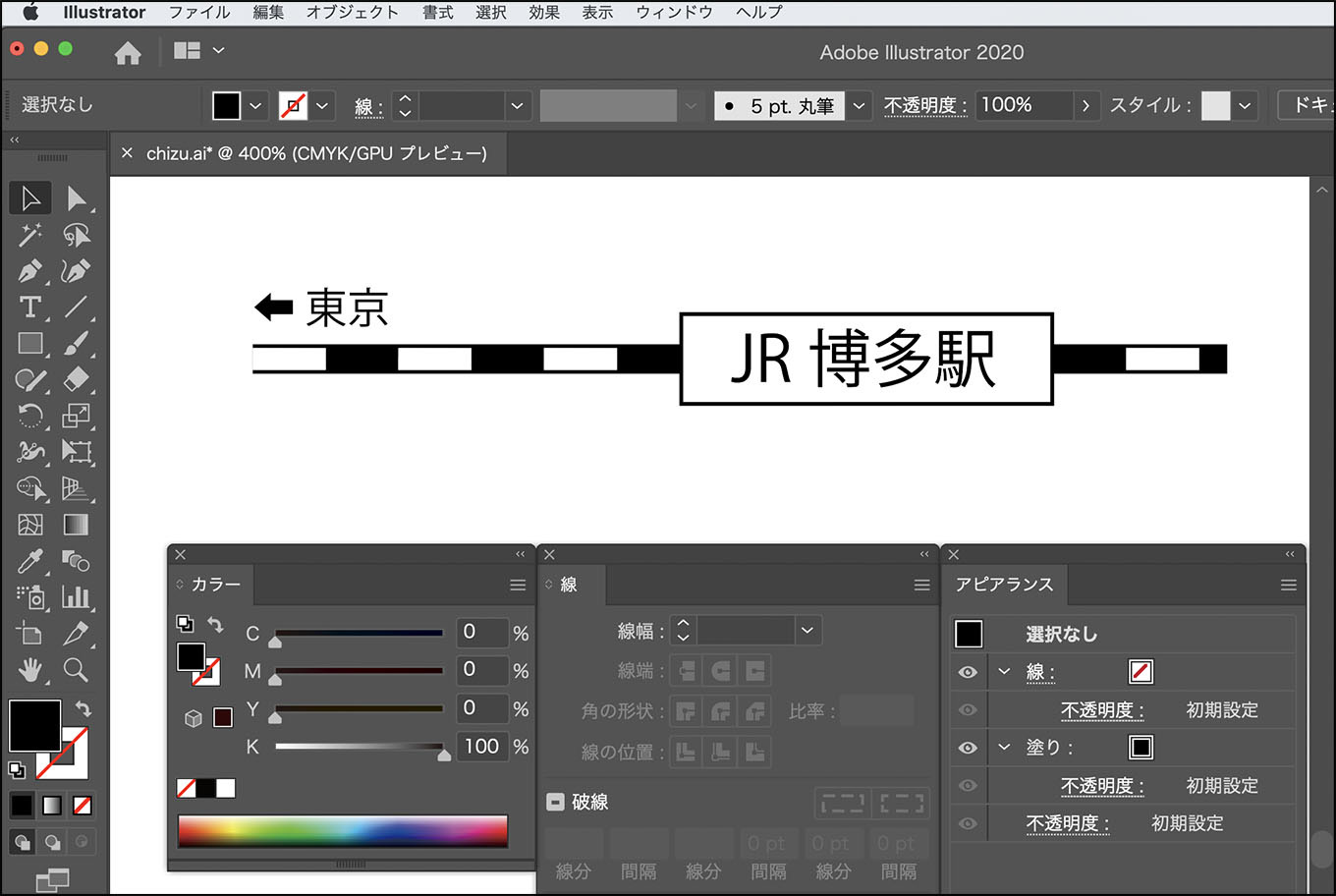Select the Free Transform tool
Screen dimensions: 1336x896
[x=77, y=452]
